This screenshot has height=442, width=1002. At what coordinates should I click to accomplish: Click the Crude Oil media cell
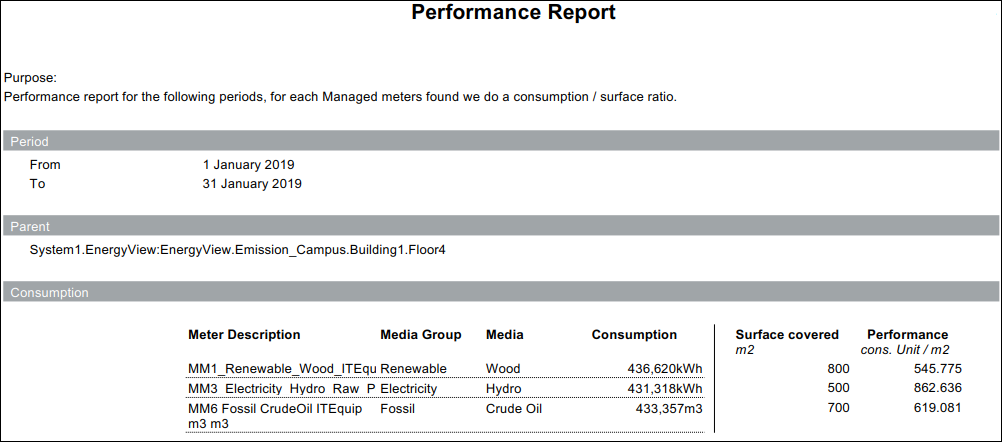516,409
